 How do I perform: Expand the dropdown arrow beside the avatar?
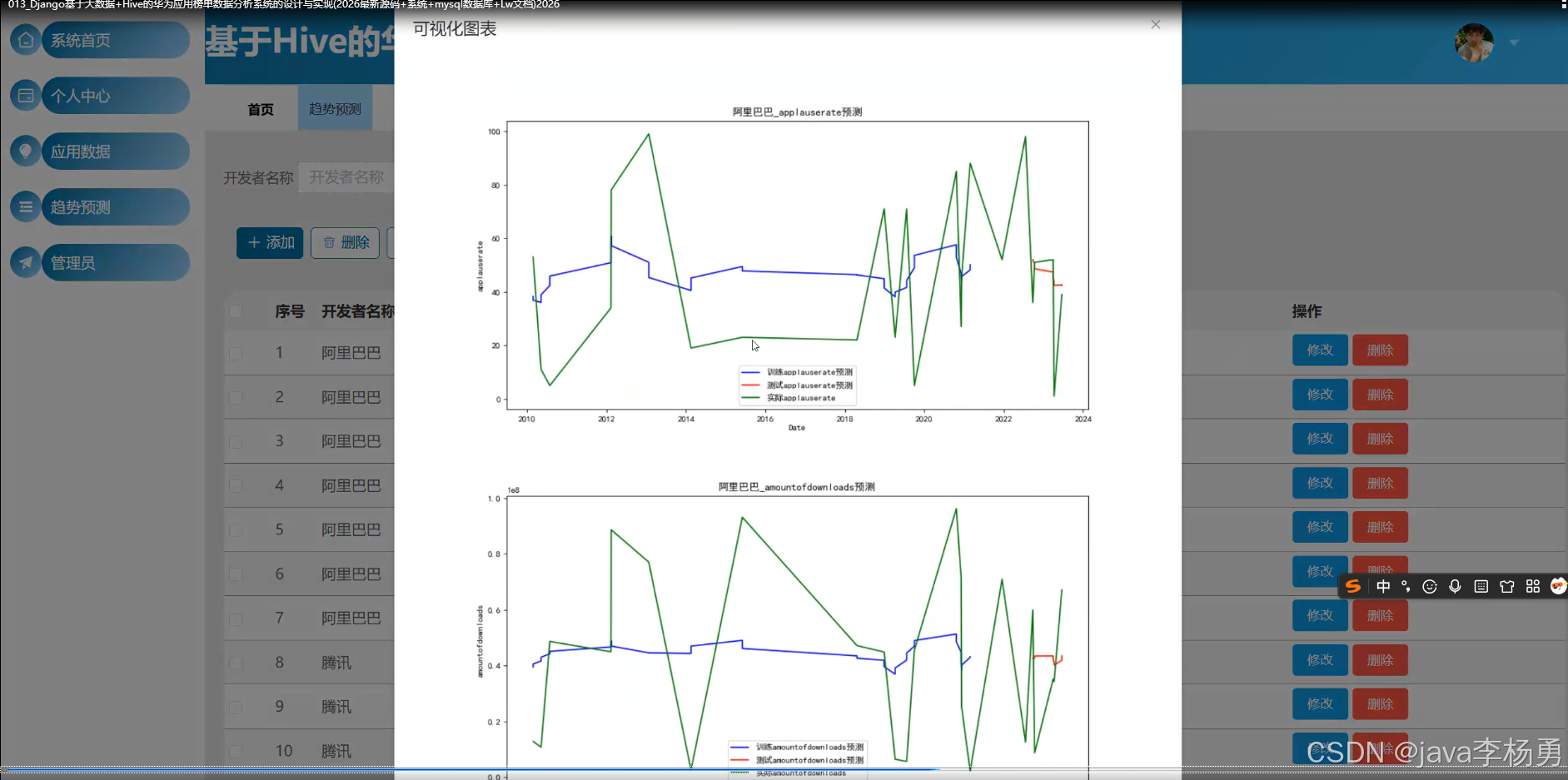click(1514, 42)
